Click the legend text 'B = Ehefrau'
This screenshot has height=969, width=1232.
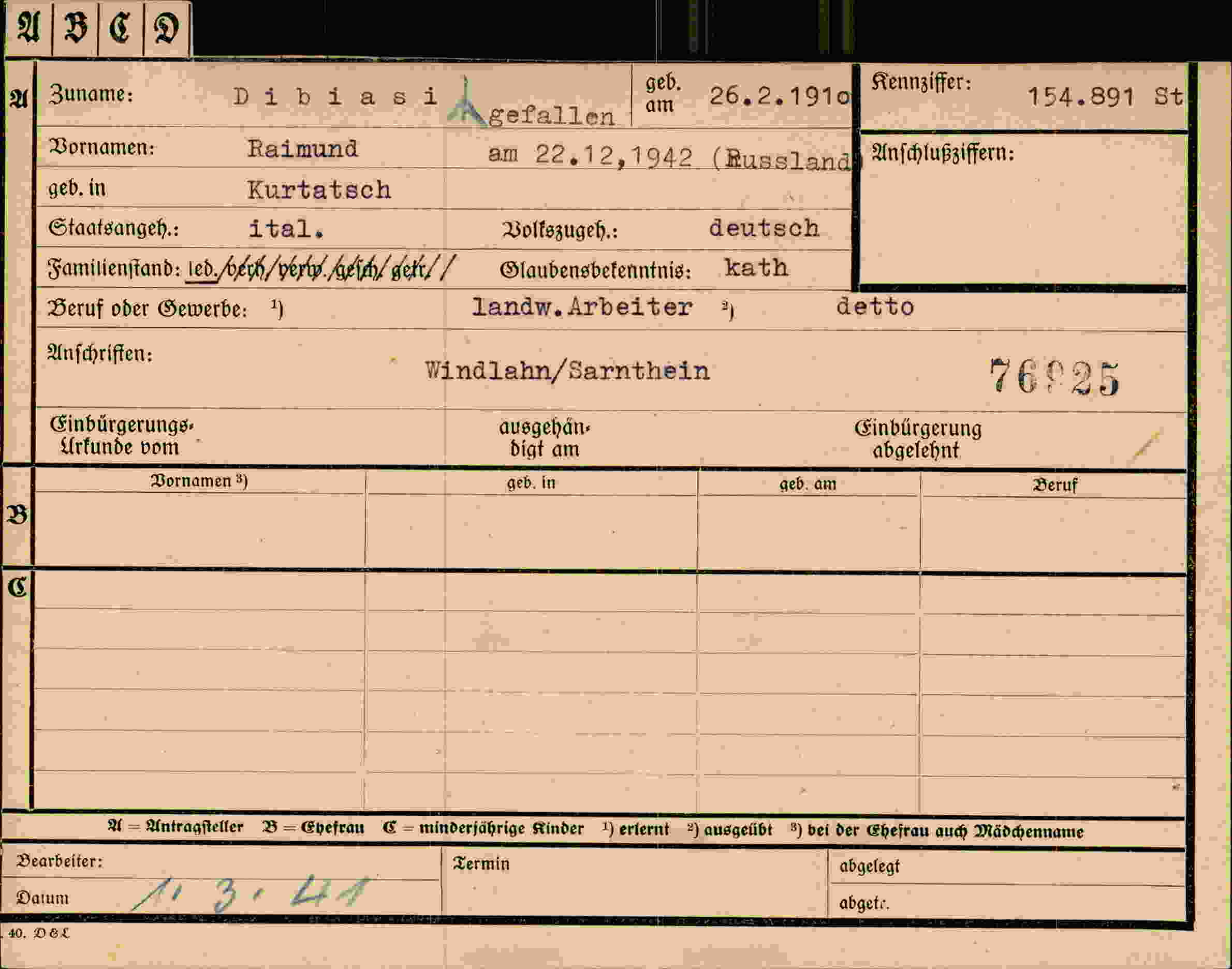coord(314,828)
